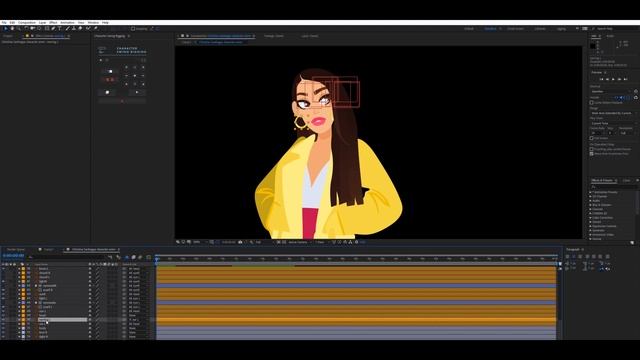Select the Roto Brush tool
640x360 pixels.
coord(88,29)
